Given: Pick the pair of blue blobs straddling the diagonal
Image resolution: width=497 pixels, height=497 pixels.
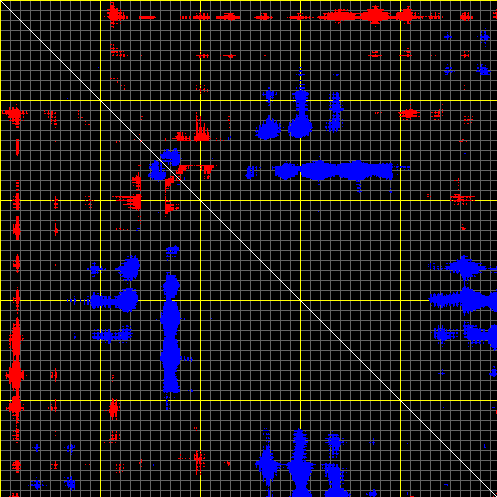Looking at the screenshot, I should (165, 165).
